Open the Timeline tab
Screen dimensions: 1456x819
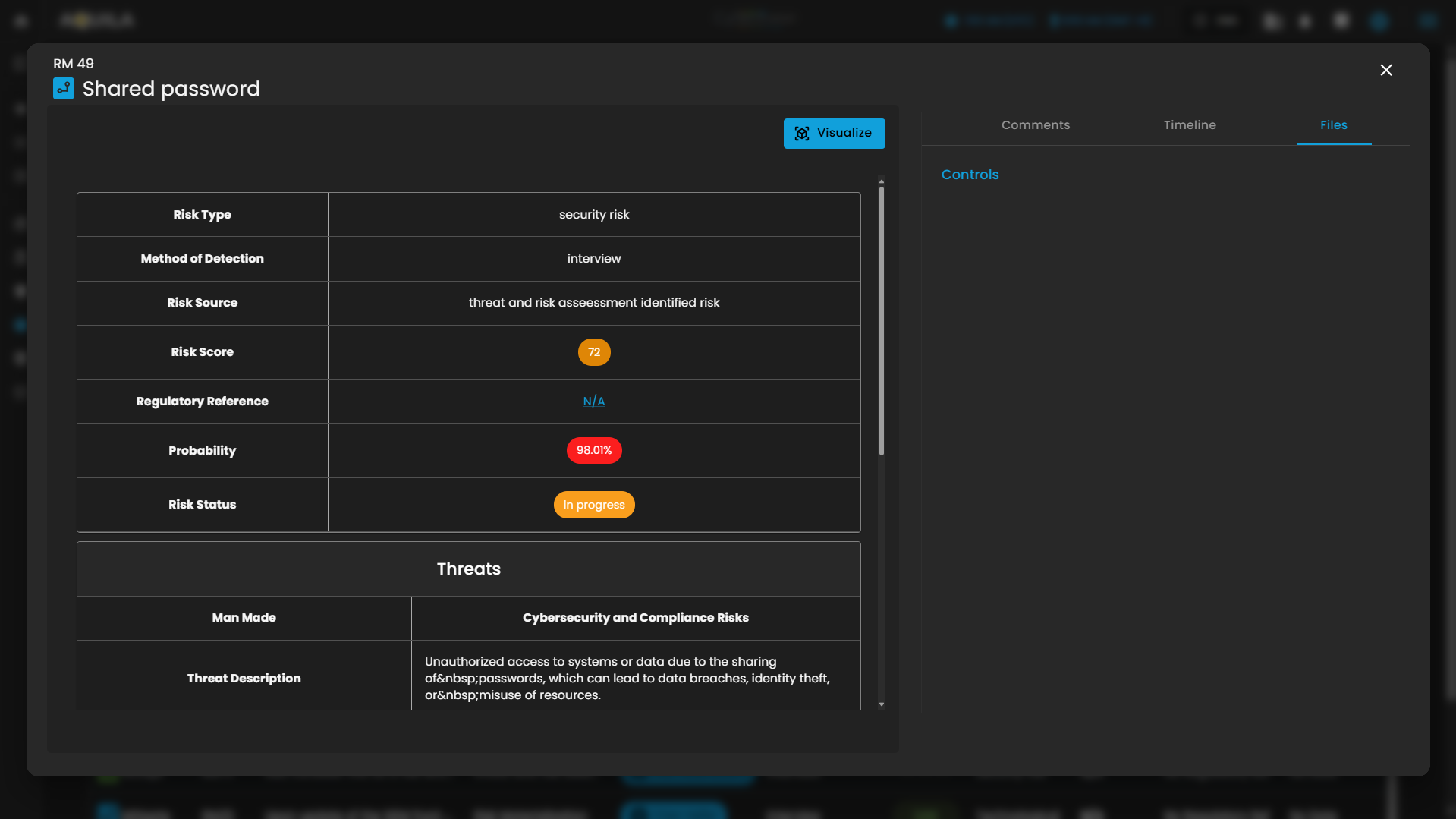pyautogui.click(x=1189, y=125)
